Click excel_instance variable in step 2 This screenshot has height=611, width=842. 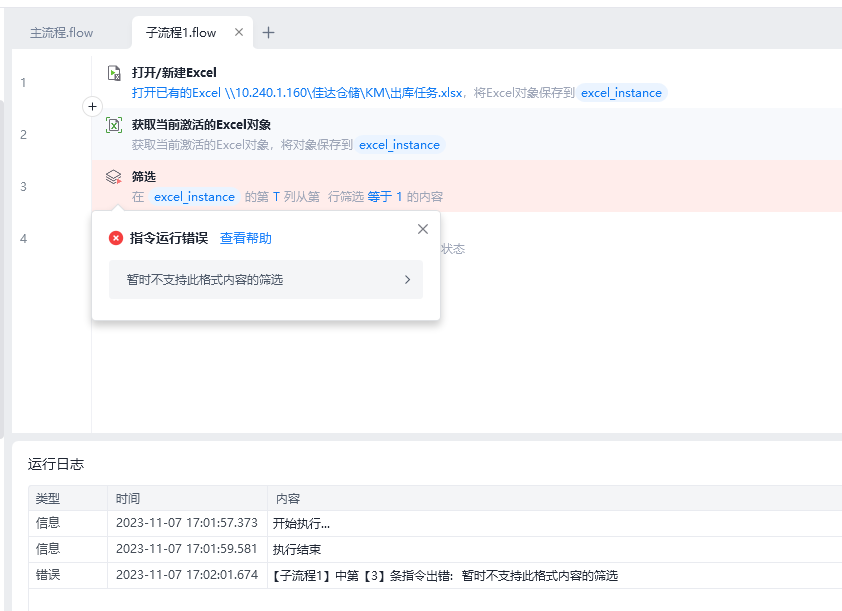[399, 145]
